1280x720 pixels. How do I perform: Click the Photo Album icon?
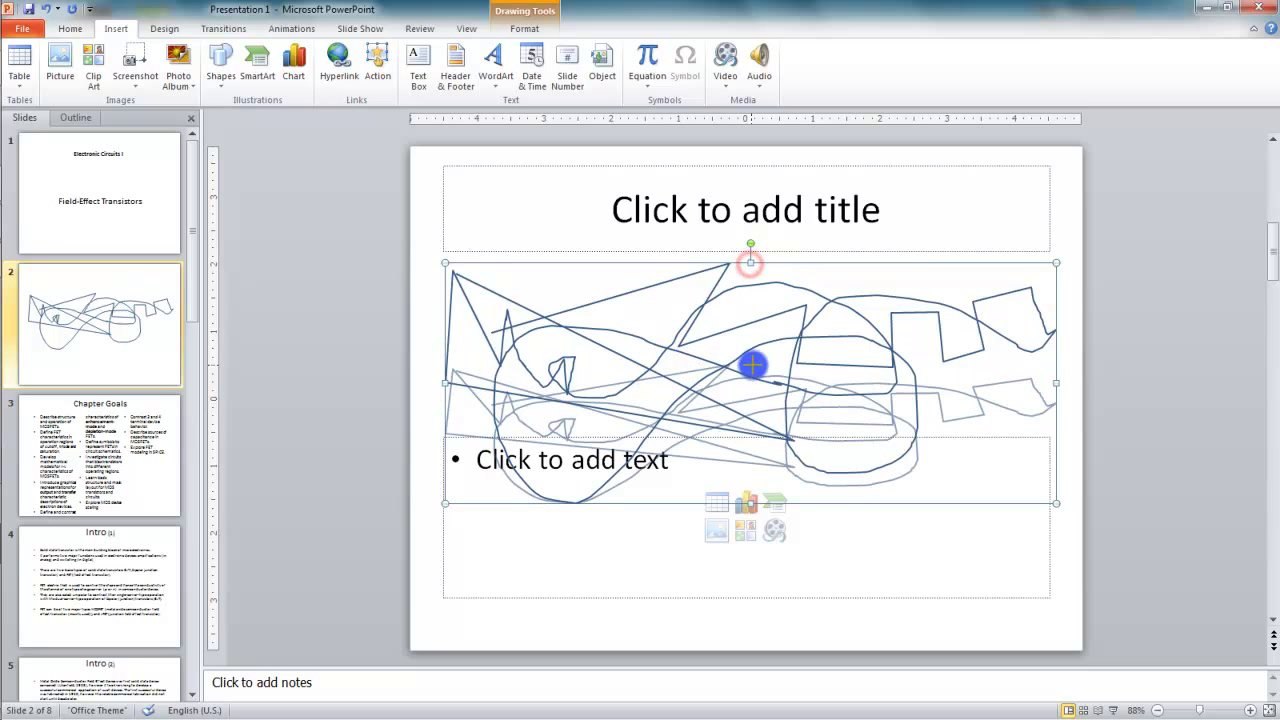coord(178,56)
